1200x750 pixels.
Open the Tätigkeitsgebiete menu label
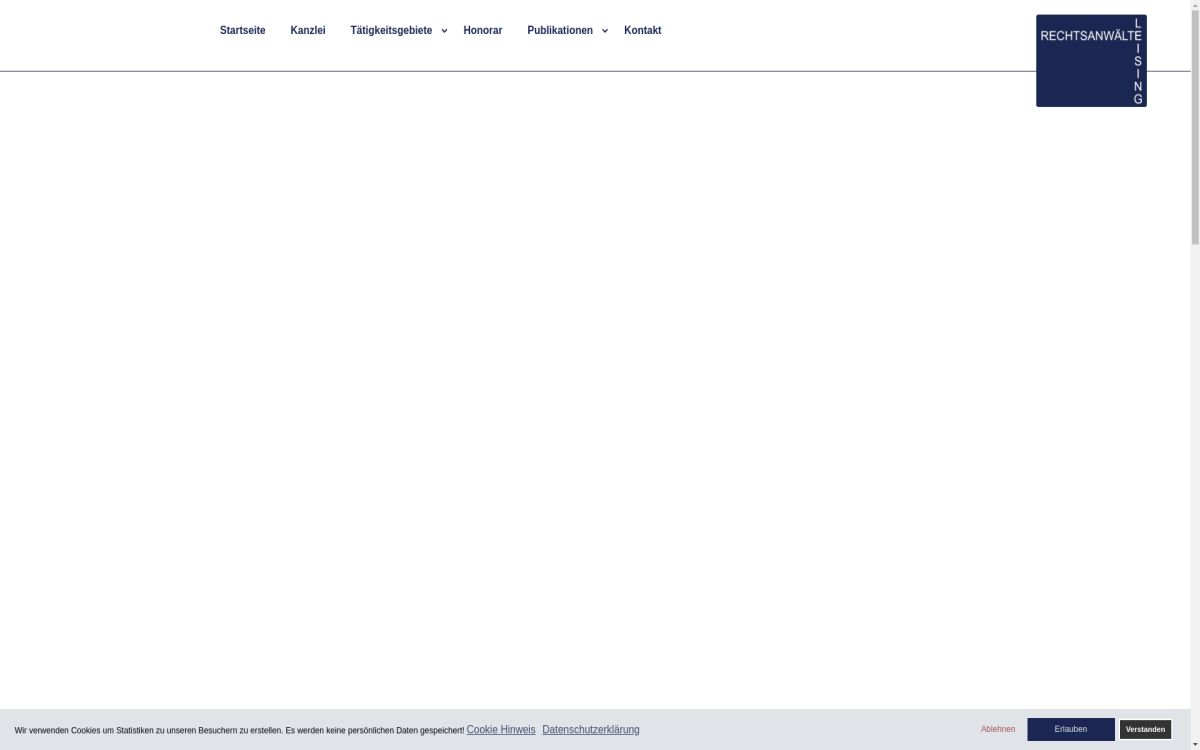click(x=391, y=30)
